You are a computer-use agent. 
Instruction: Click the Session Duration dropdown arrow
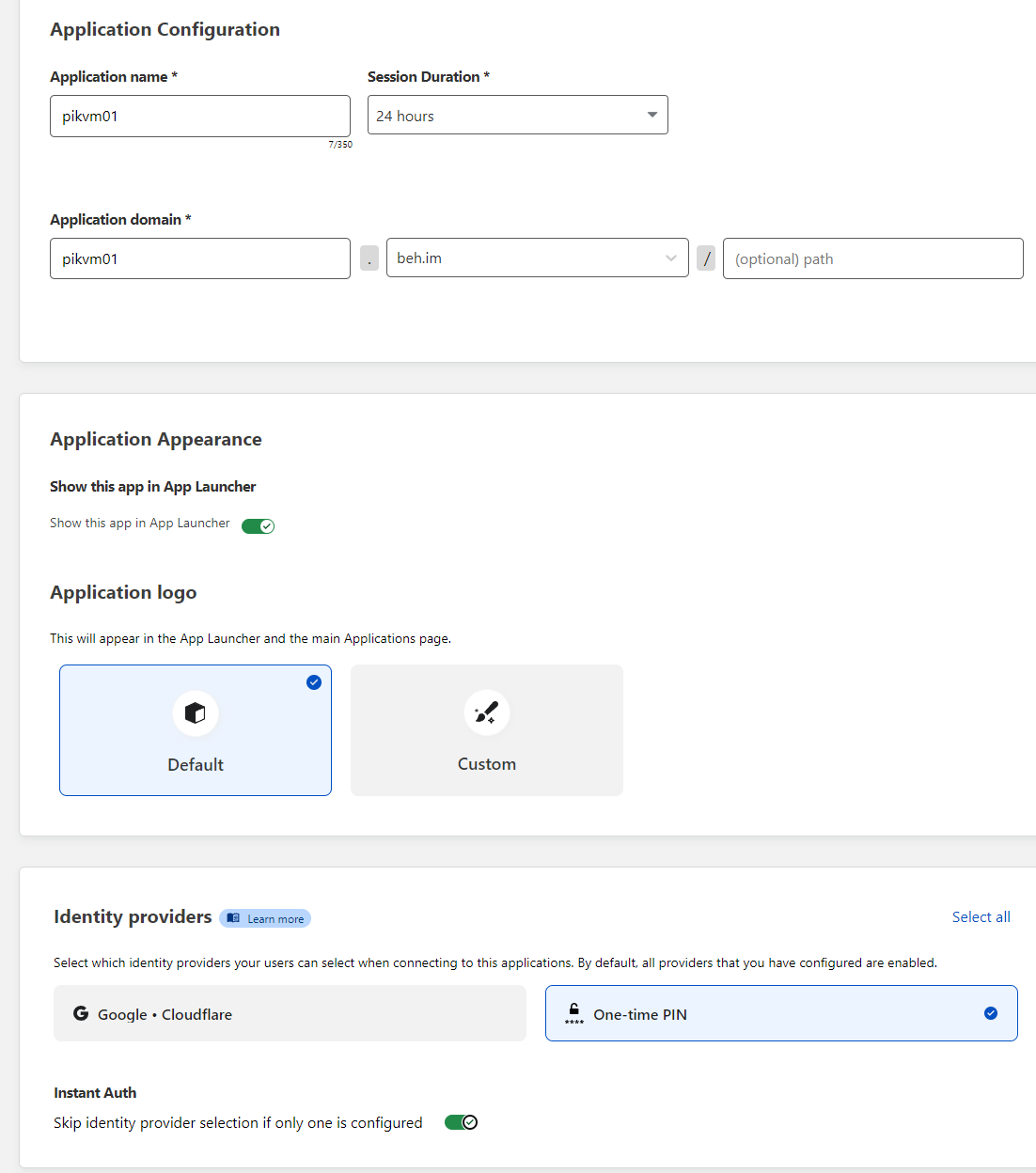pos(652,115)
